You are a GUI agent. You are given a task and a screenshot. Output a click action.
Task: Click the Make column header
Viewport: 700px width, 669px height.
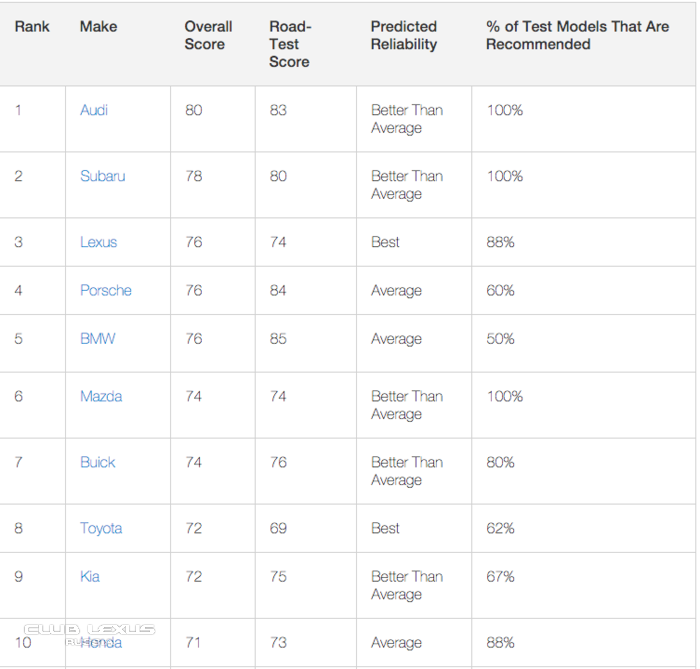pyautogui.click(x=98, y=27)
